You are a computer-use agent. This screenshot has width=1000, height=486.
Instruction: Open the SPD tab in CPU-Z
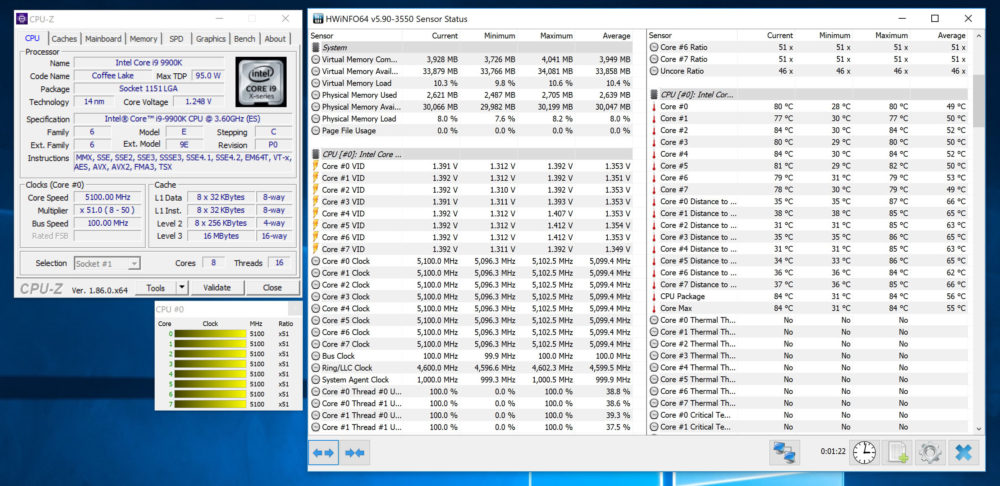(176, 39)
